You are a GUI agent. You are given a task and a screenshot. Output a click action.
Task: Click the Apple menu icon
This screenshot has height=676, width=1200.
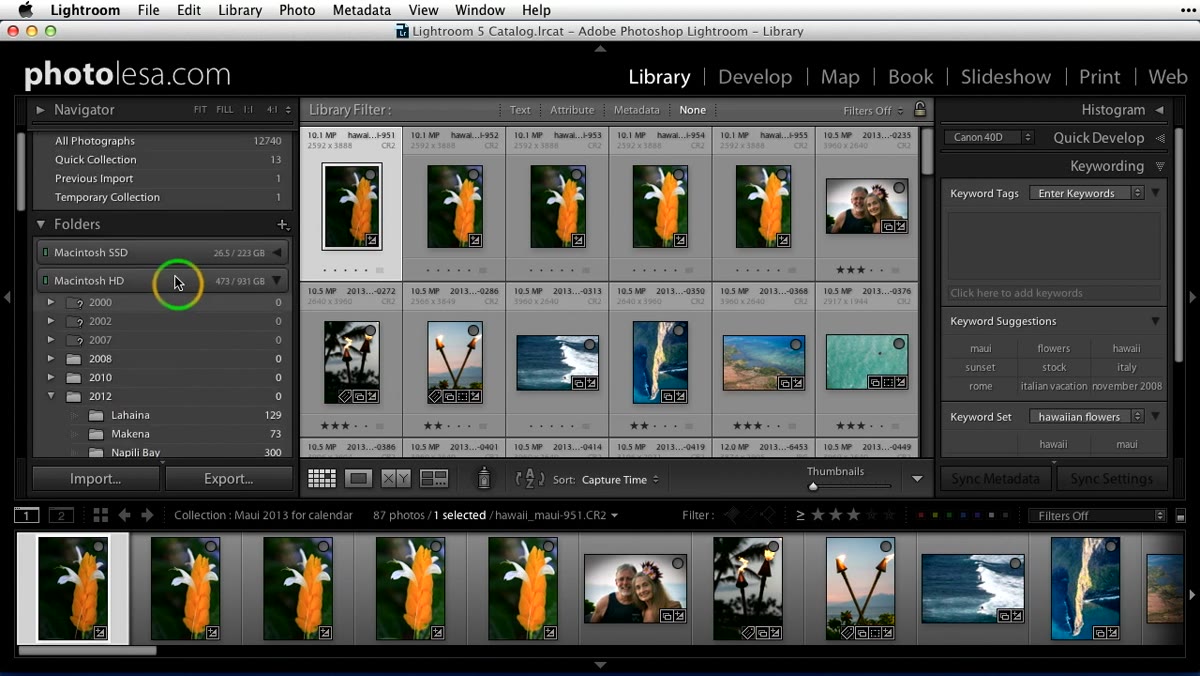pyautogui.click(x=25, y=10)
